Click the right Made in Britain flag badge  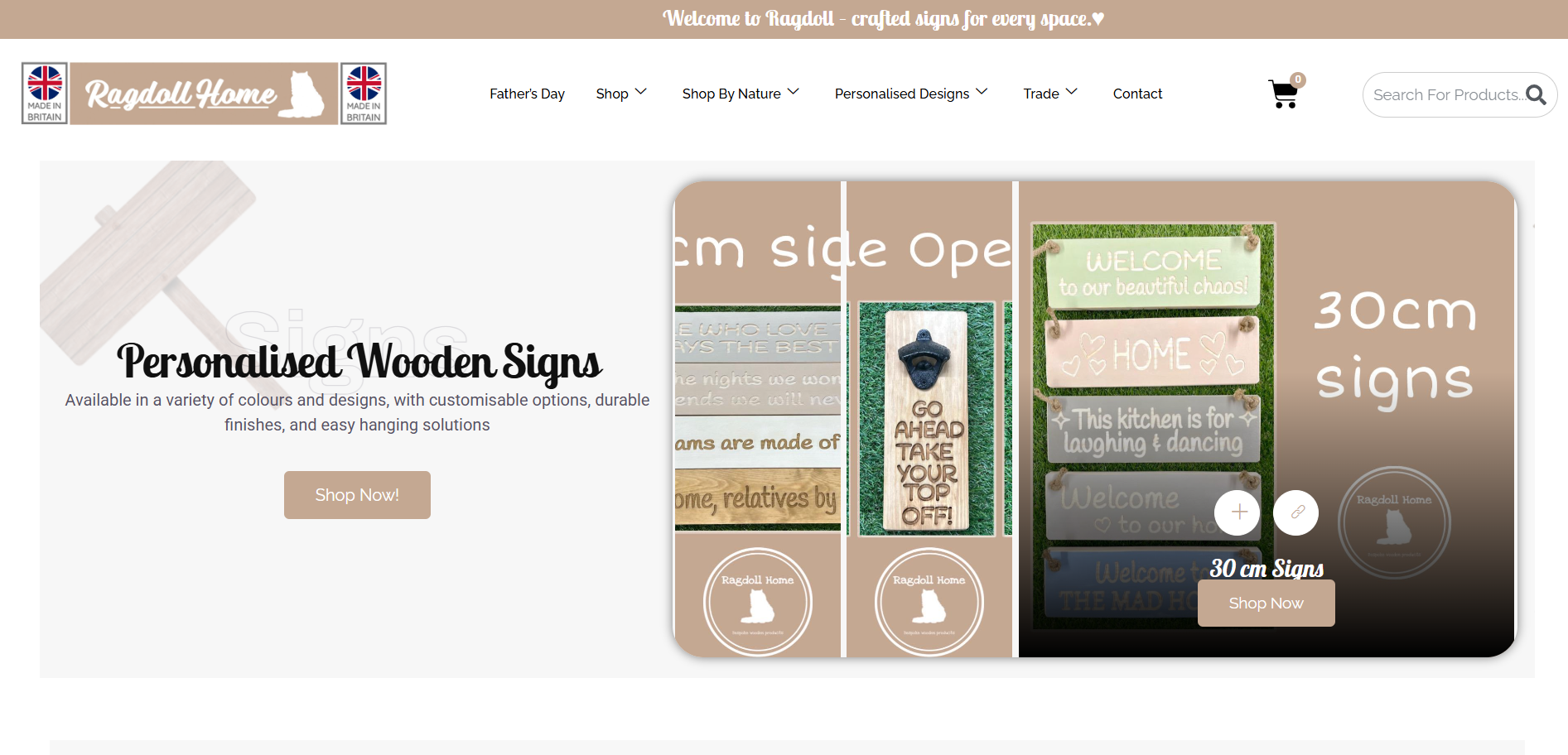364,94
